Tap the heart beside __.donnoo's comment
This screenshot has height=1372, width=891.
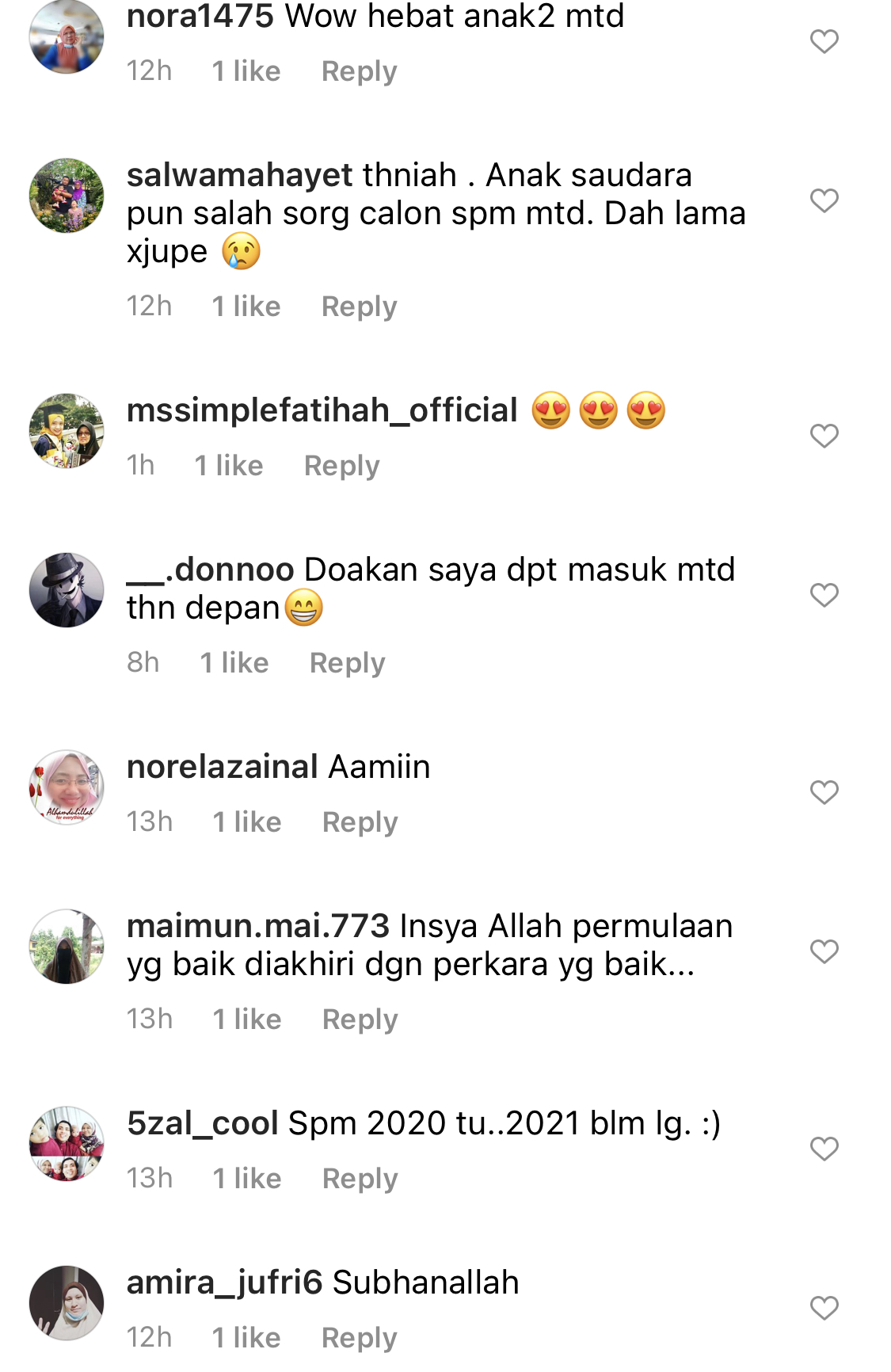pos(824,595)
